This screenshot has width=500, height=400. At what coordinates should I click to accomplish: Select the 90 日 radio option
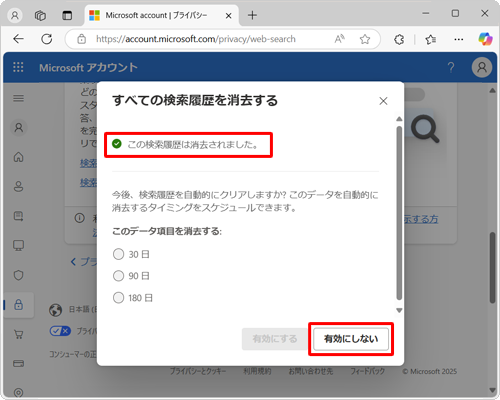tap(118, 276)
